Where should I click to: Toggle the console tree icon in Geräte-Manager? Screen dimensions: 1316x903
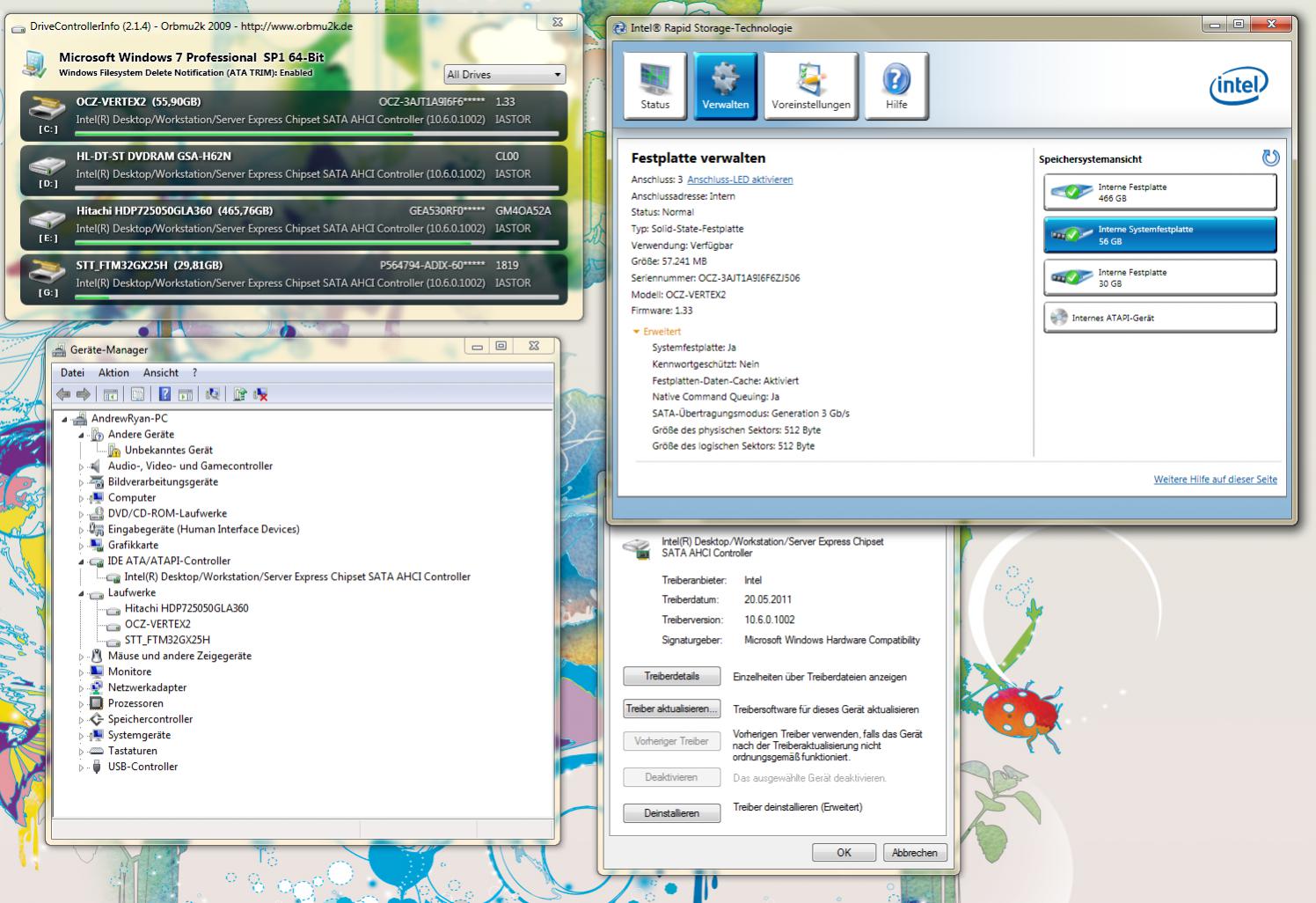[111, 394]
